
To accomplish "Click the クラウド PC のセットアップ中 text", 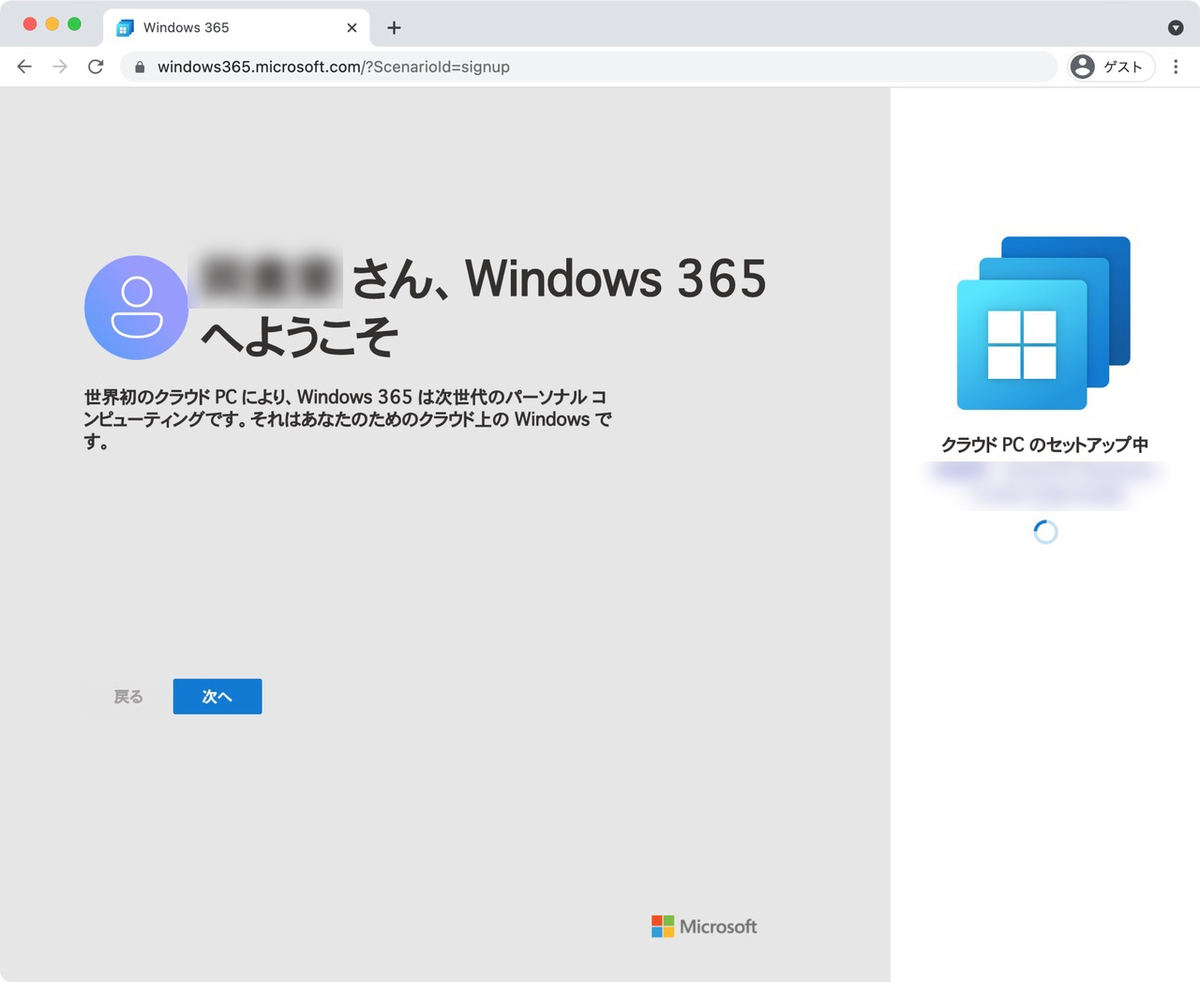I will coord(1045,445).
